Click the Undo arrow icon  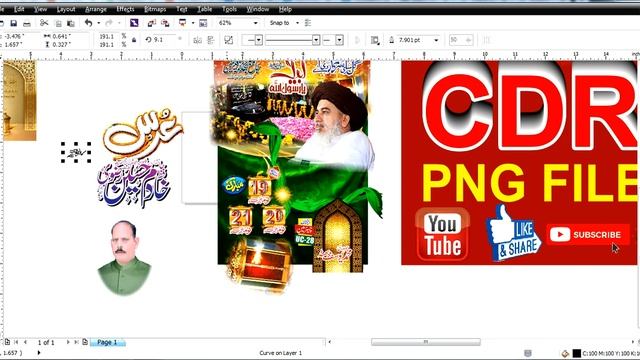(89, 23)
